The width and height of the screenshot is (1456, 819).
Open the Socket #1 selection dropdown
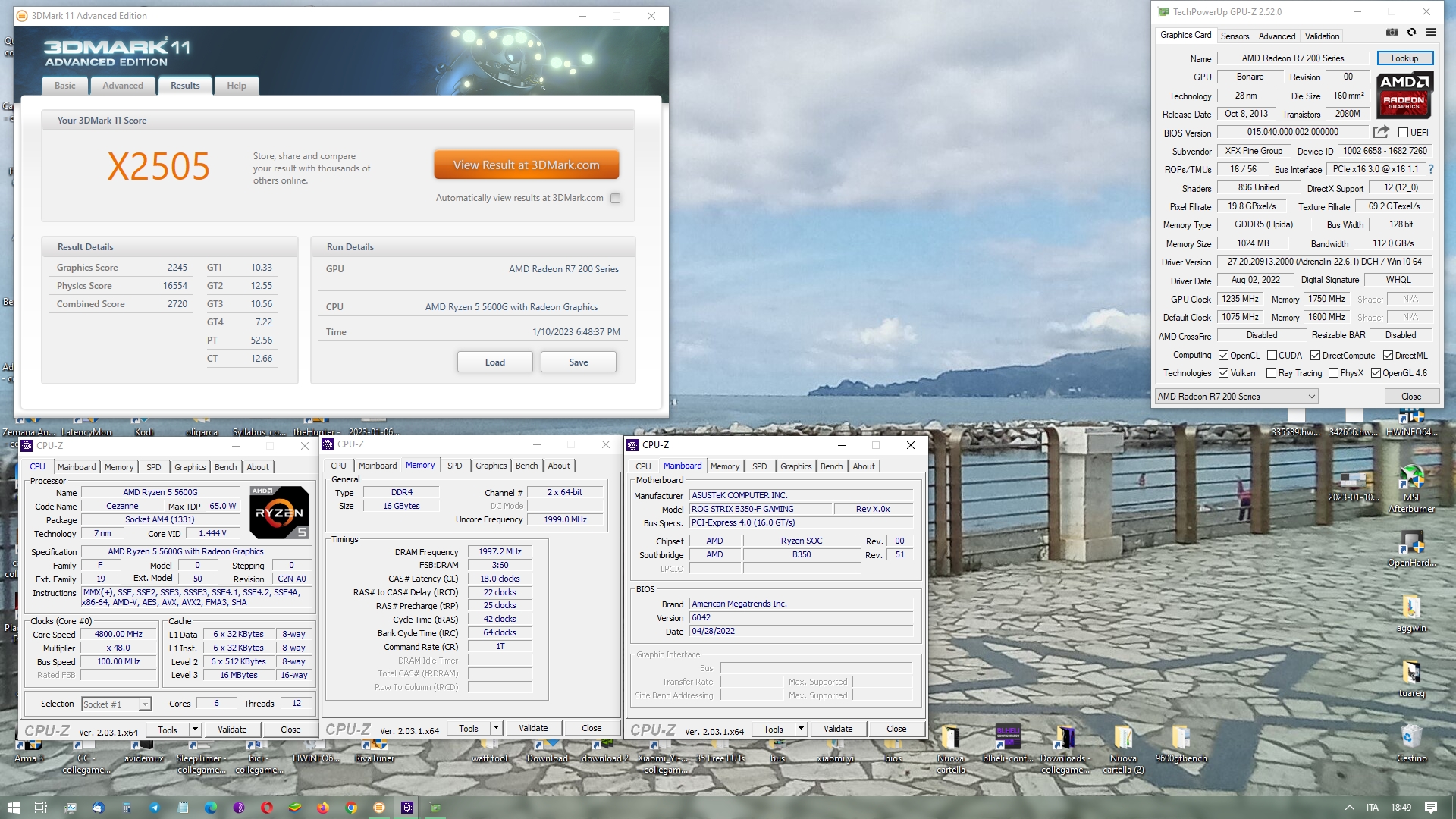(116, 704)
